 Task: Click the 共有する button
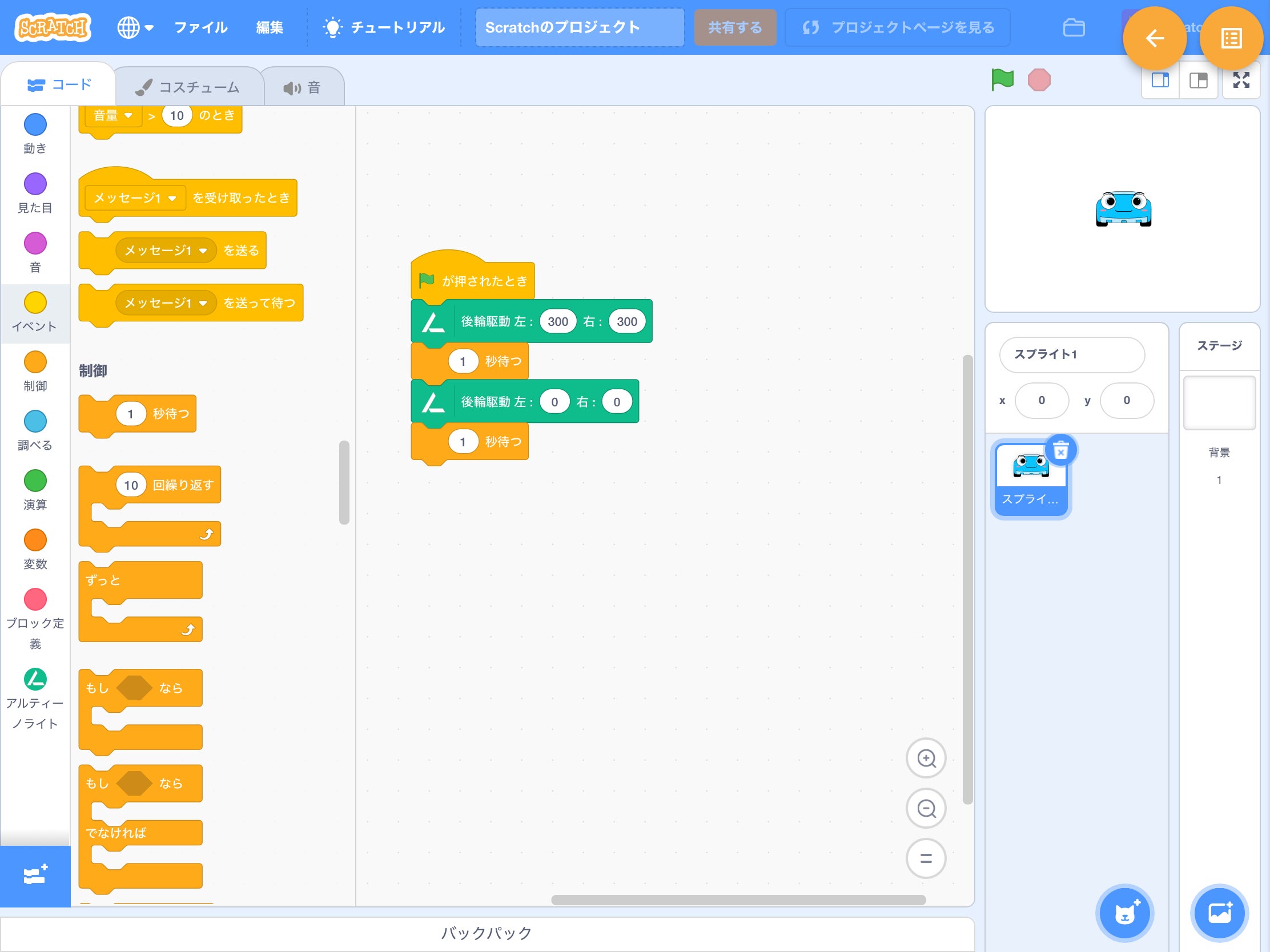[x=734, y=27]
